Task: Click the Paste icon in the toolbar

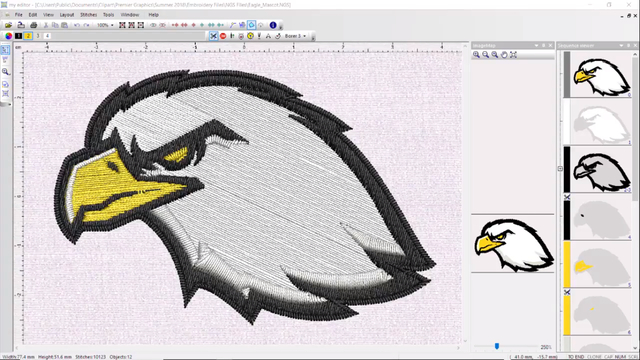Action: pyautogui.click(x=64, y=25)
